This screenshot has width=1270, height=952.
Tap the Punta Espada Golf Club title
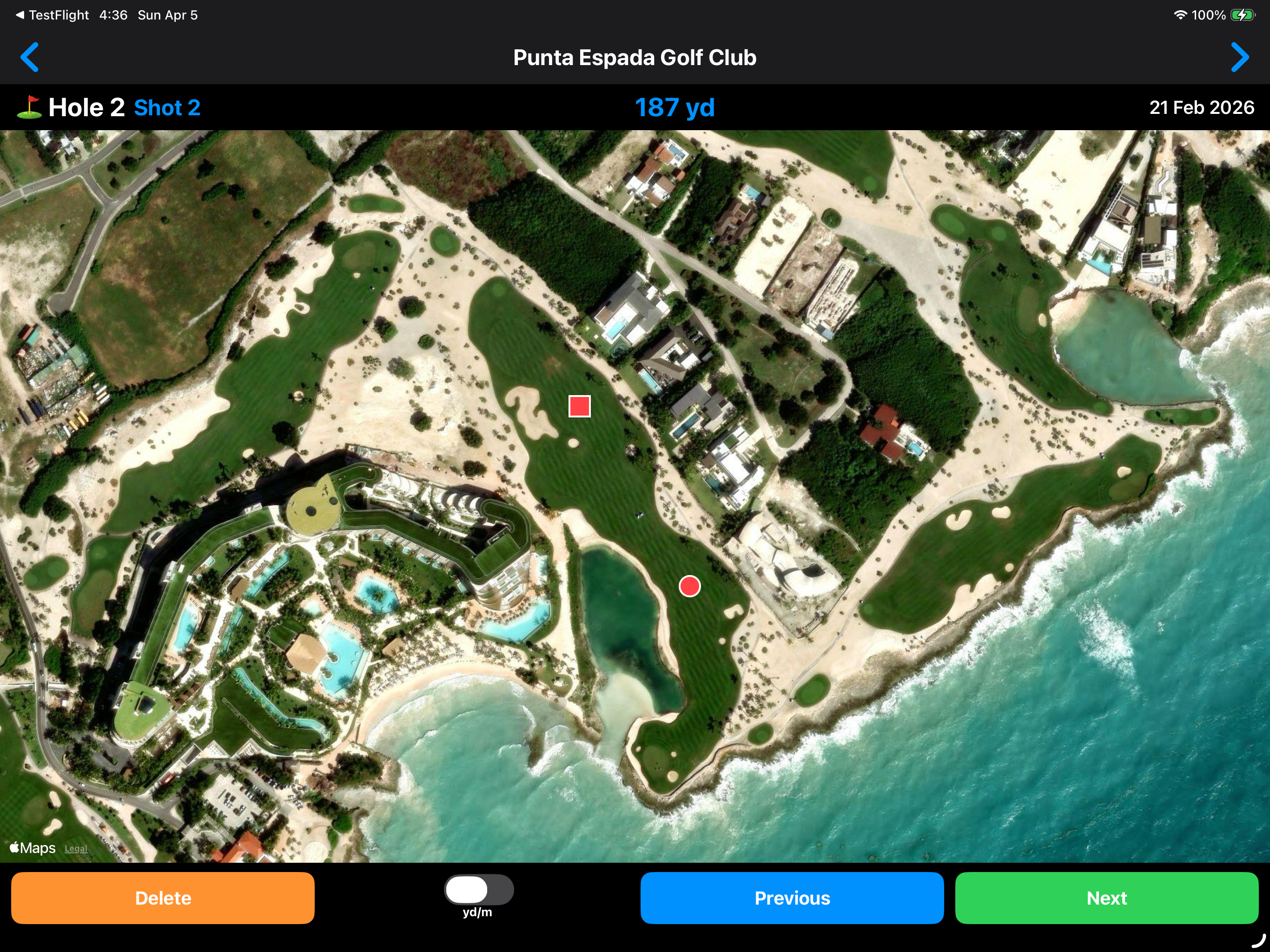click(x=635, y=58)
